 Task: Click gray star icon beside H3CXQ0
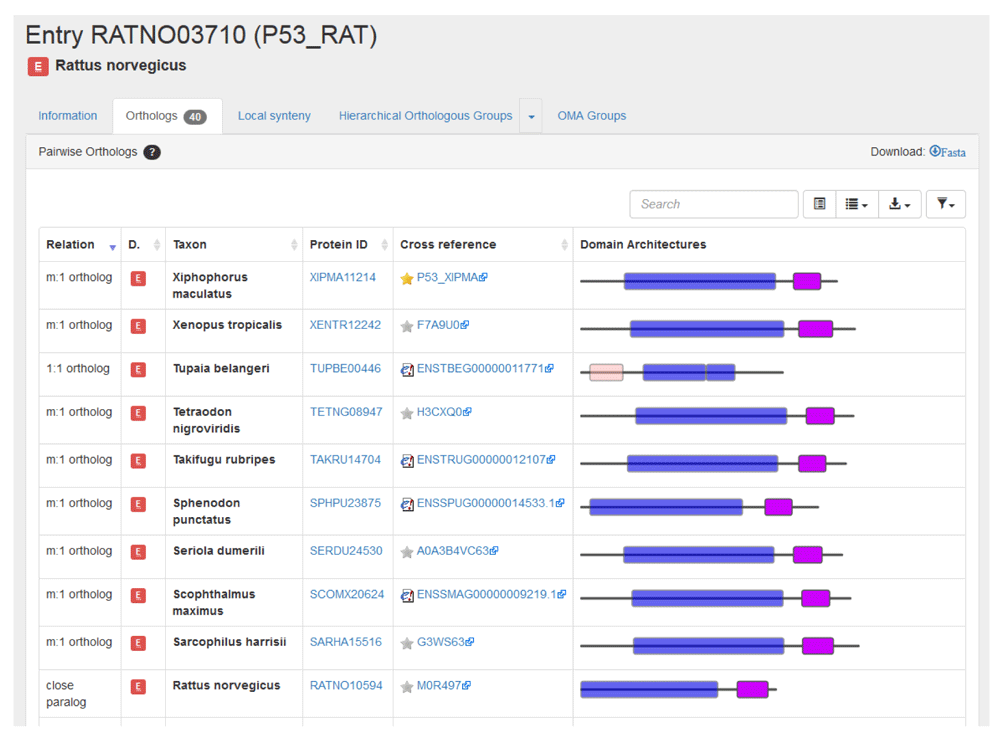(407, 413)
